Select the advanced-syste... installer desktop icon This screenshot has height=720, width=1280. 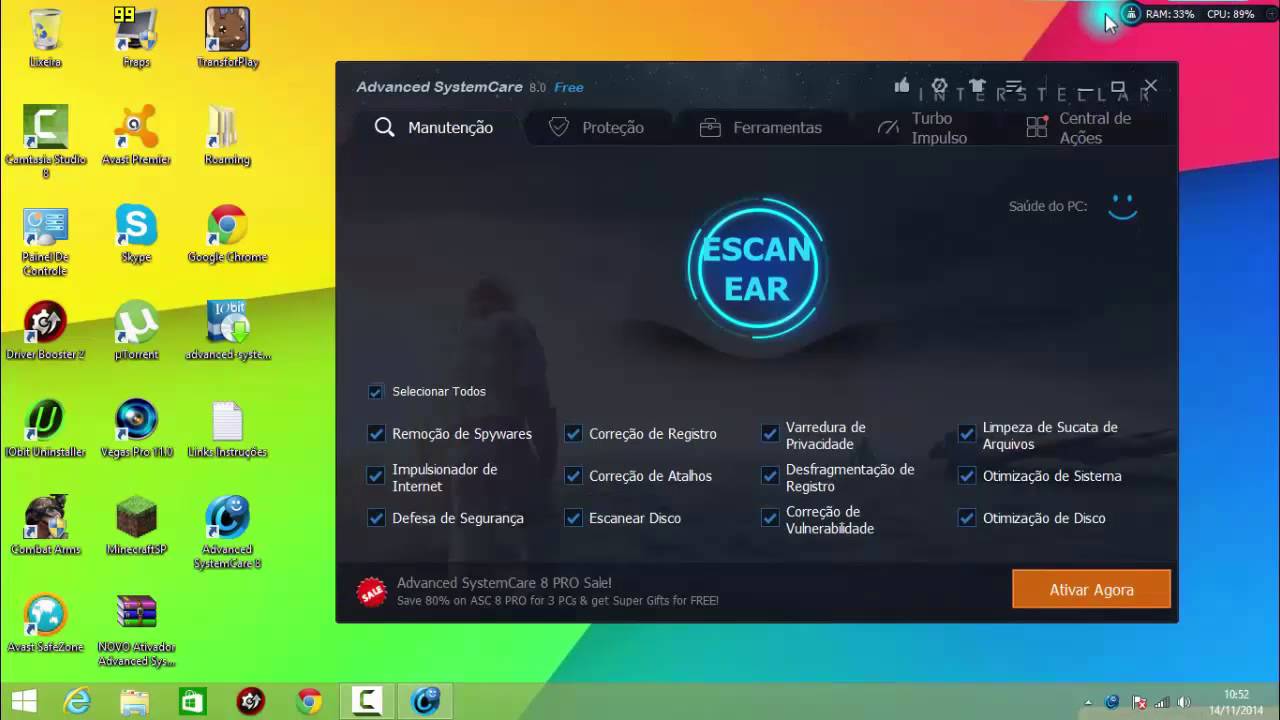coord(227,331)
